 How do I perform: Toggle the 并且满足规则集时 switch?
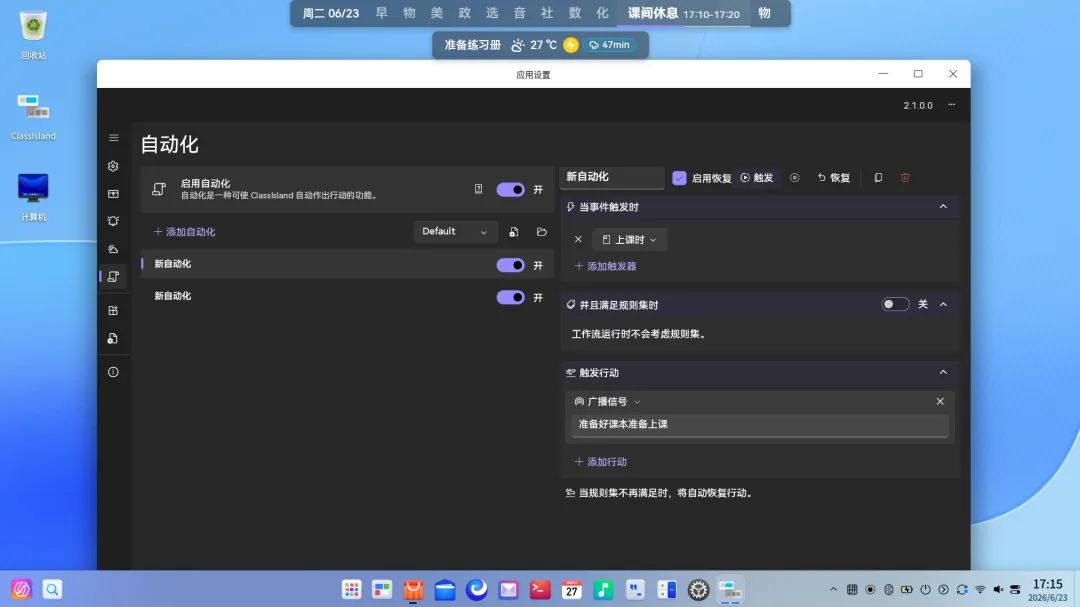(x=895, y=304)
